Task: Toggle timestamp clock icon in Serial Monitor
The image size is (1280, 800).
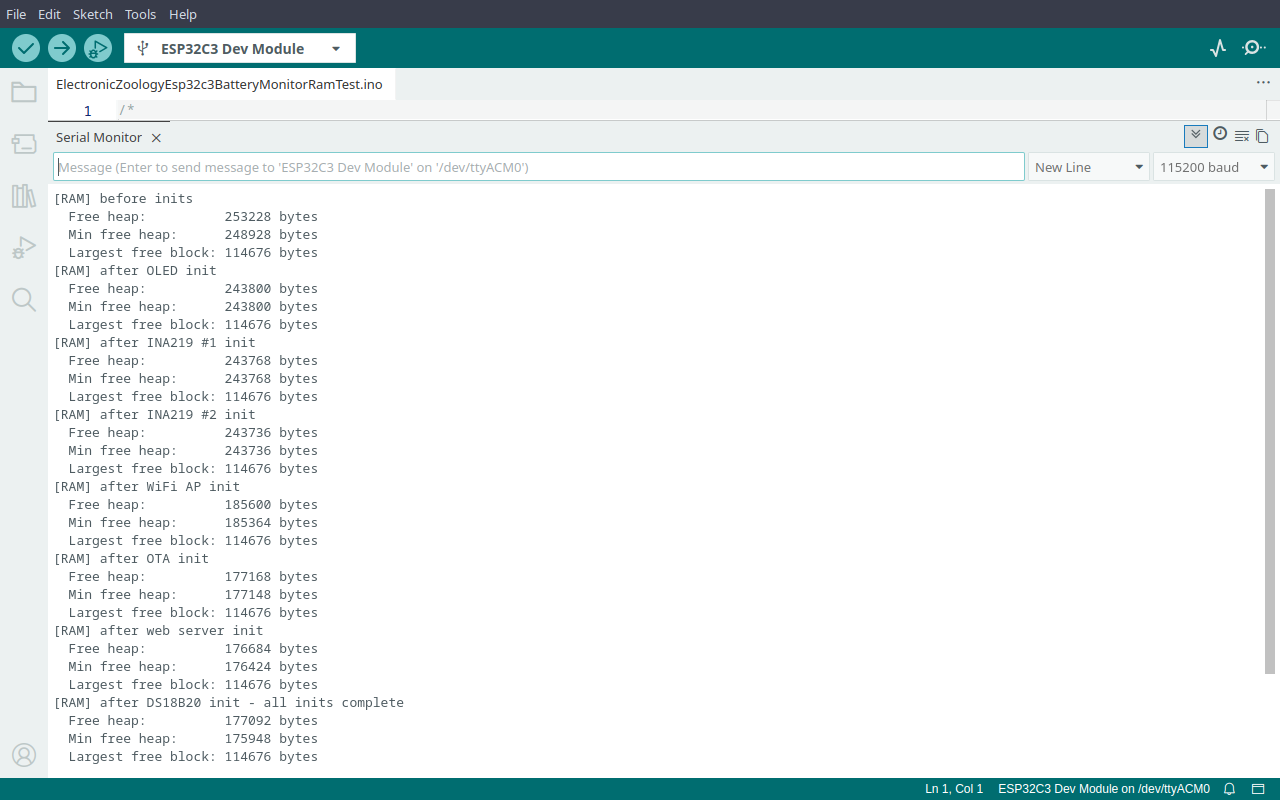Action: (x=1220, y=134)
